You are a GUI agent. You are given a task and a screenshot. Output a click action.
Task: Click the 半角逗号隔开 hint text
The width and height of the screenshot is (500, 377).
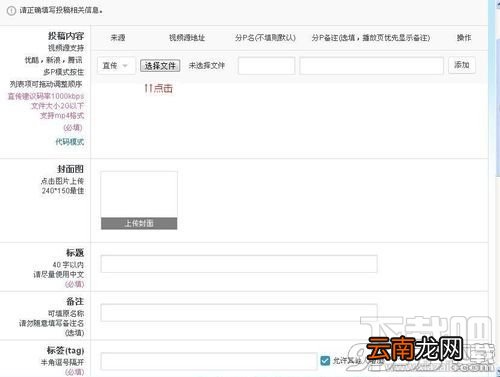[x=62, y=362]
